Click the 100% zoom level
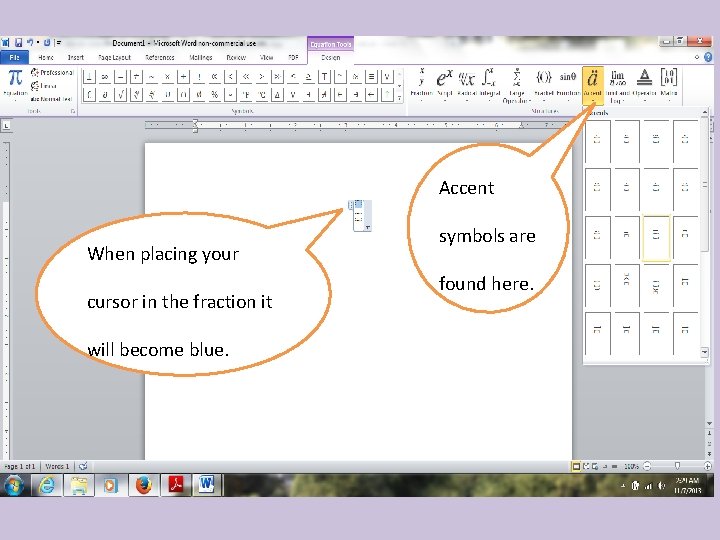Screen dimensions: 720x540 (631, 466)
